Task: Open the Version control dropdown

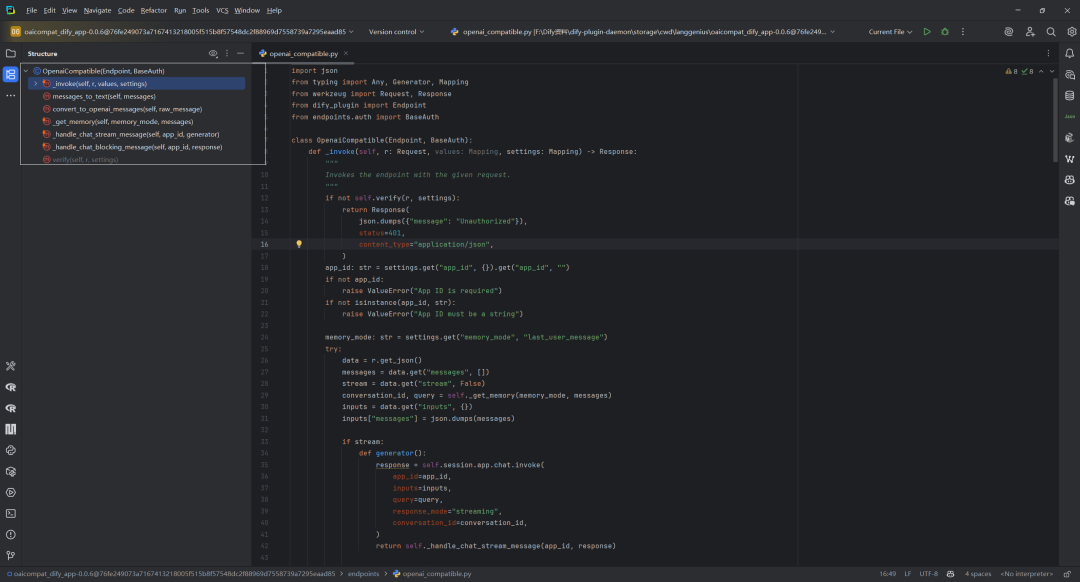Action: pyautogui.click(x=397, y=32)
